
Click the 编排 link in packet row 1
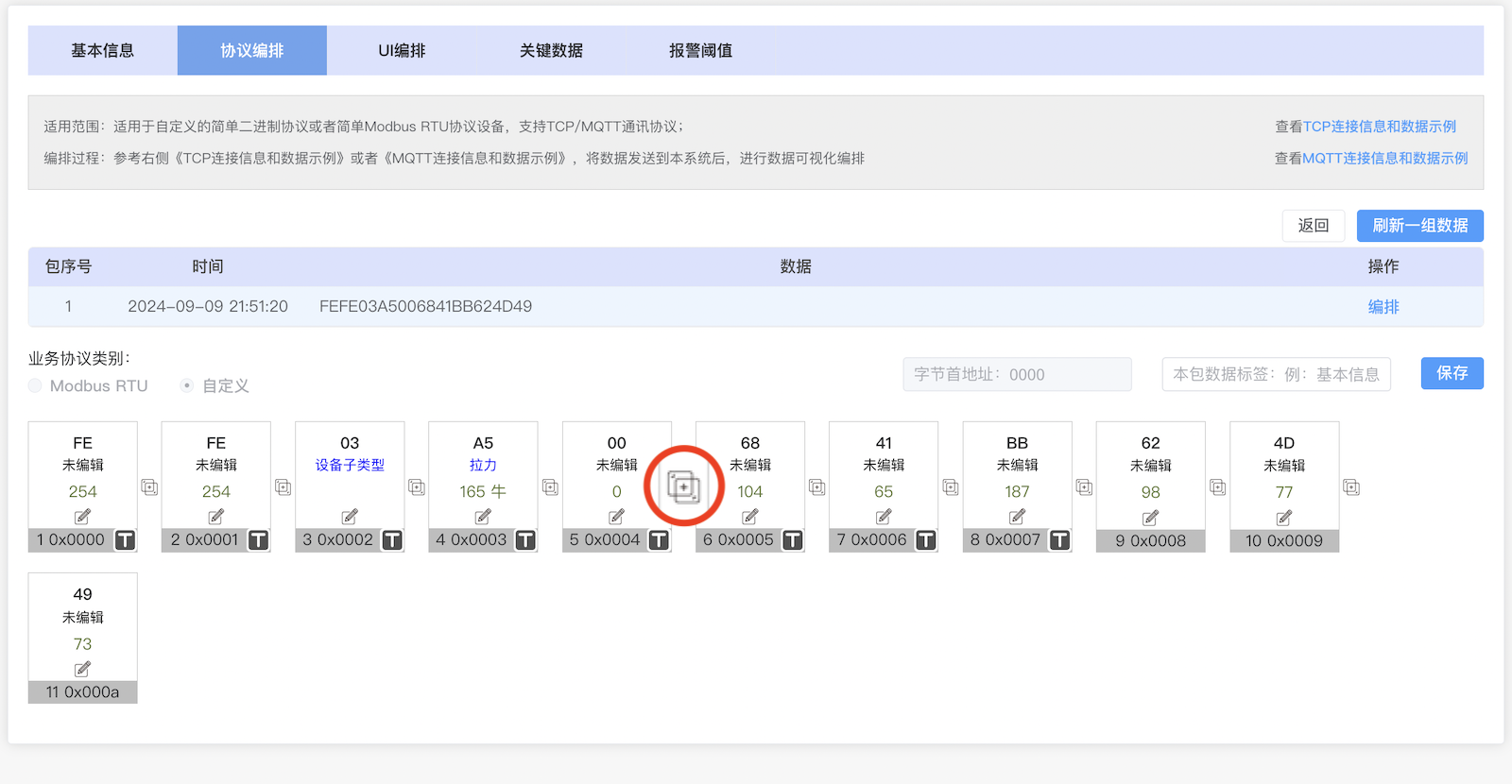click(x=1383, y=307)
